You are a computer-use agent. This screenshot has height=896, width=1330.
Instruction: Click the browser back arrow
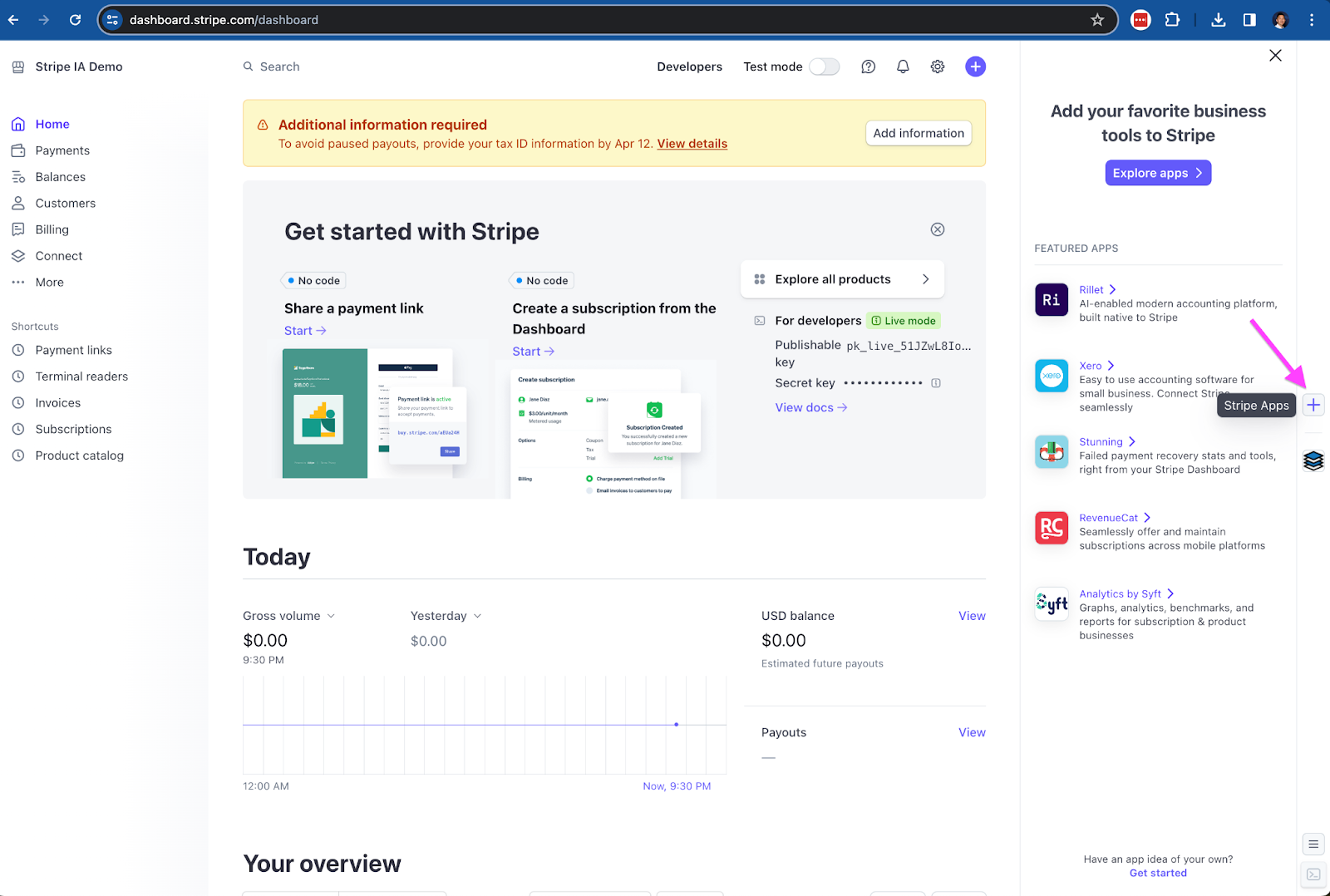[13, 20]
